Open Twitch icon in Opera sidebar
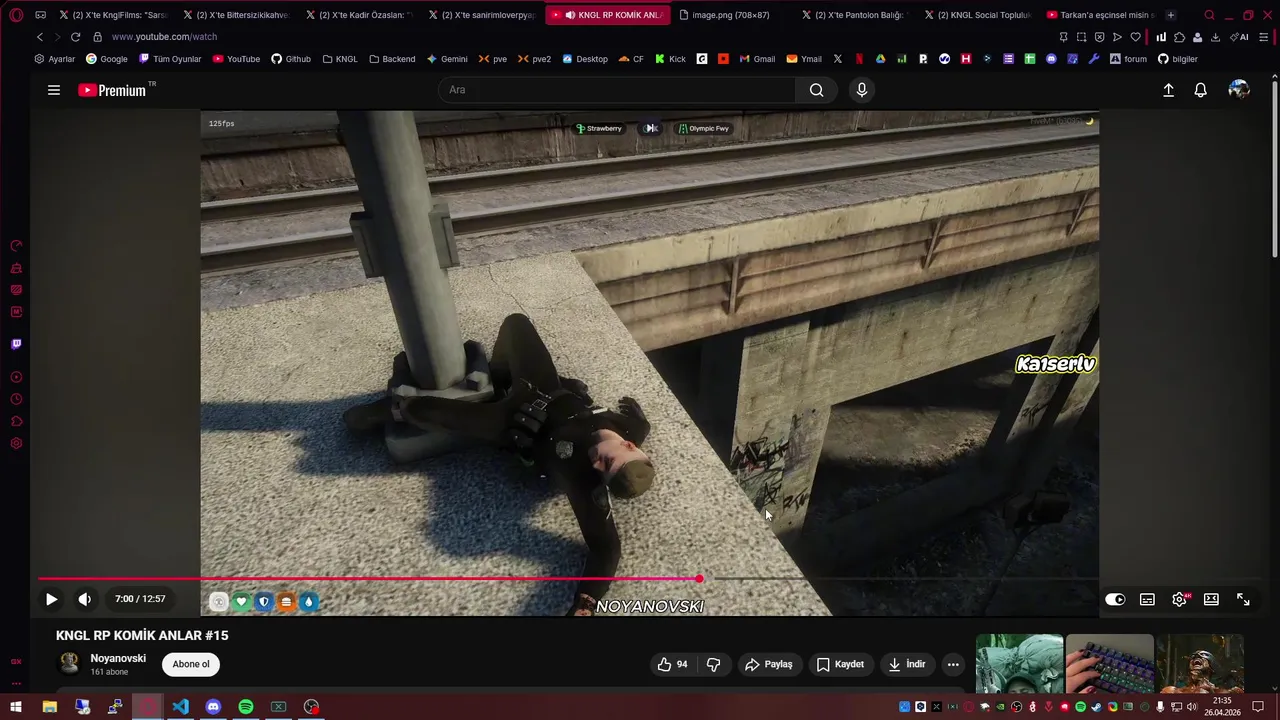Image resolution: width=1280 pixels, height=720 pixels. pos(16,344)
